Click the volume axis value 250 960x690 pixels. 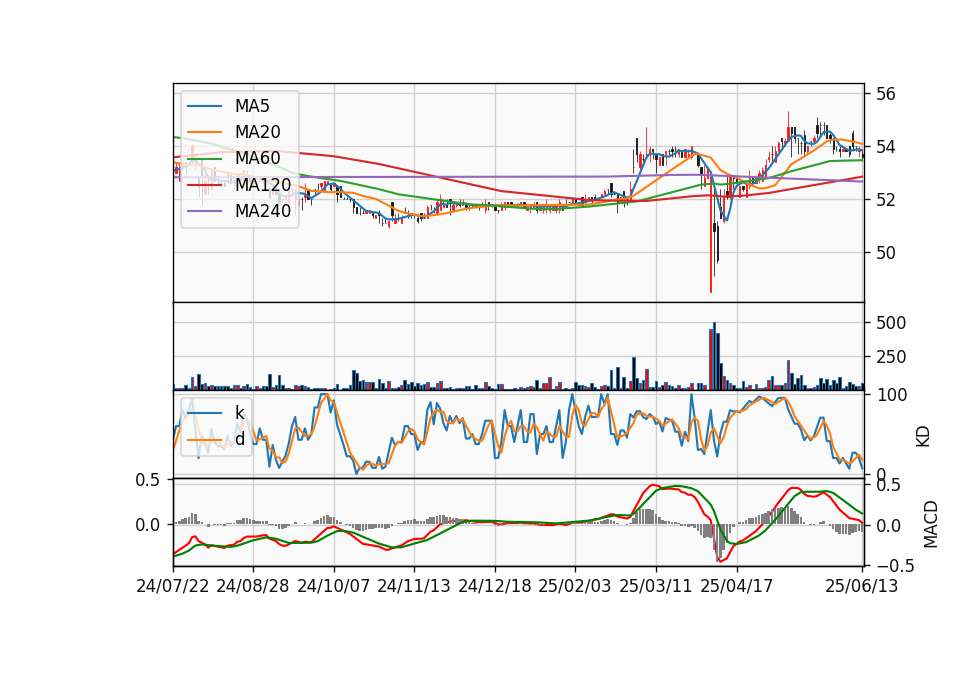pos(891,356)
